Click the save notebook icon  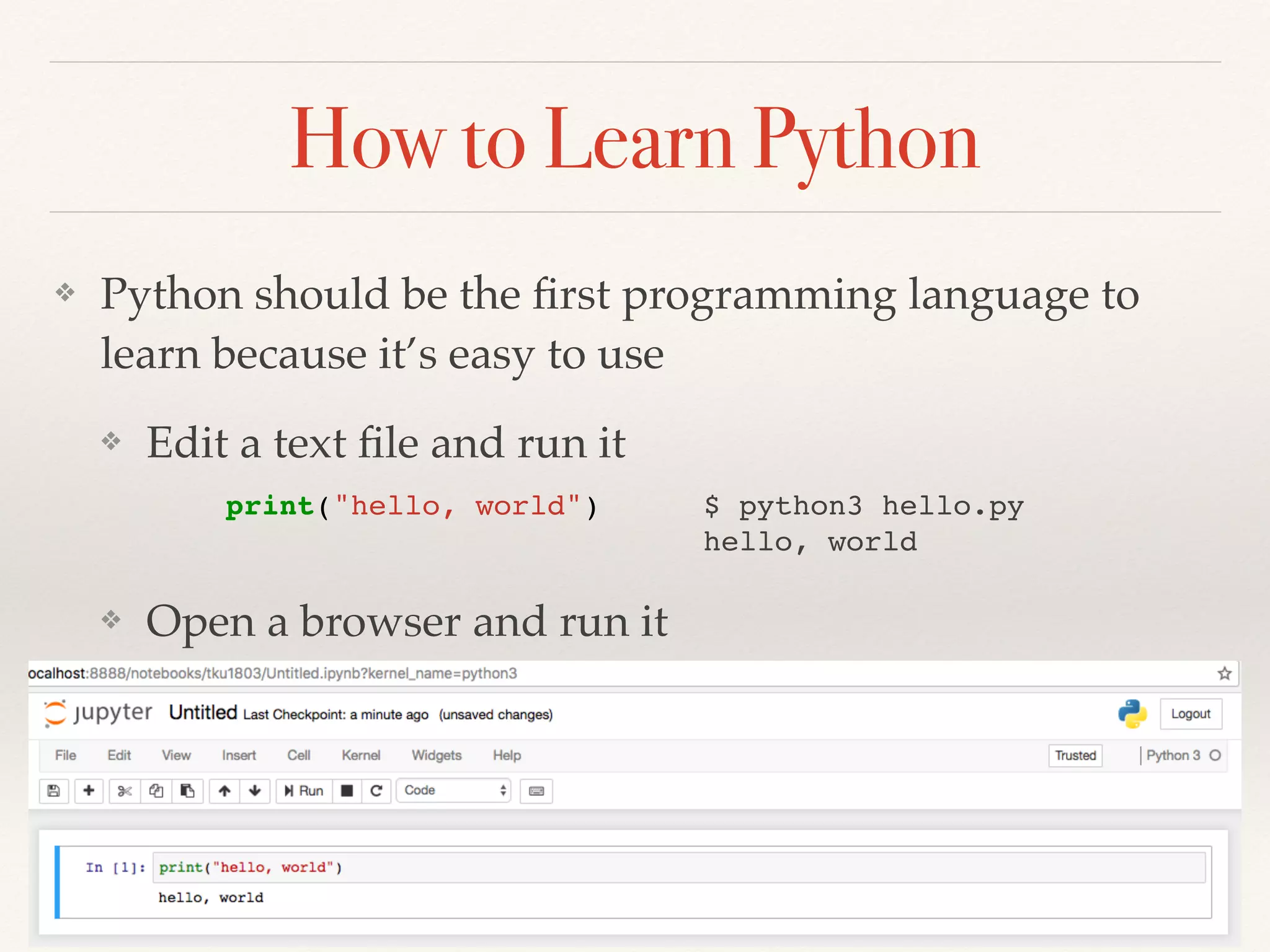(x=54, y=791)
